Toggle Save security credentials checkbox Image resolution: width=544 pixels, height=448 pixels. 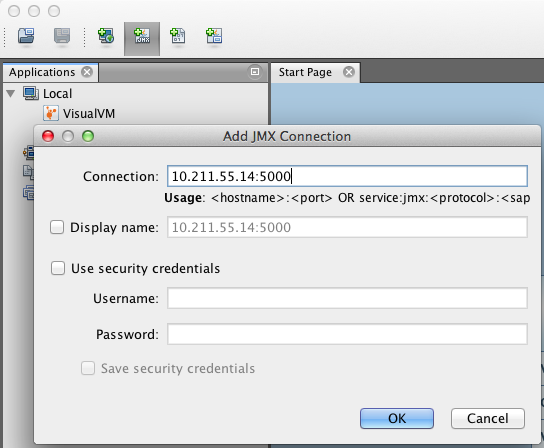(88, 368)
